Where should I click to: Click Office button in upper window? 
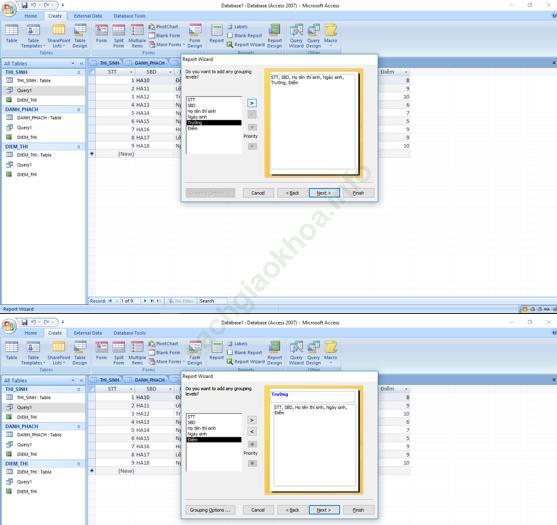[9, 9]
